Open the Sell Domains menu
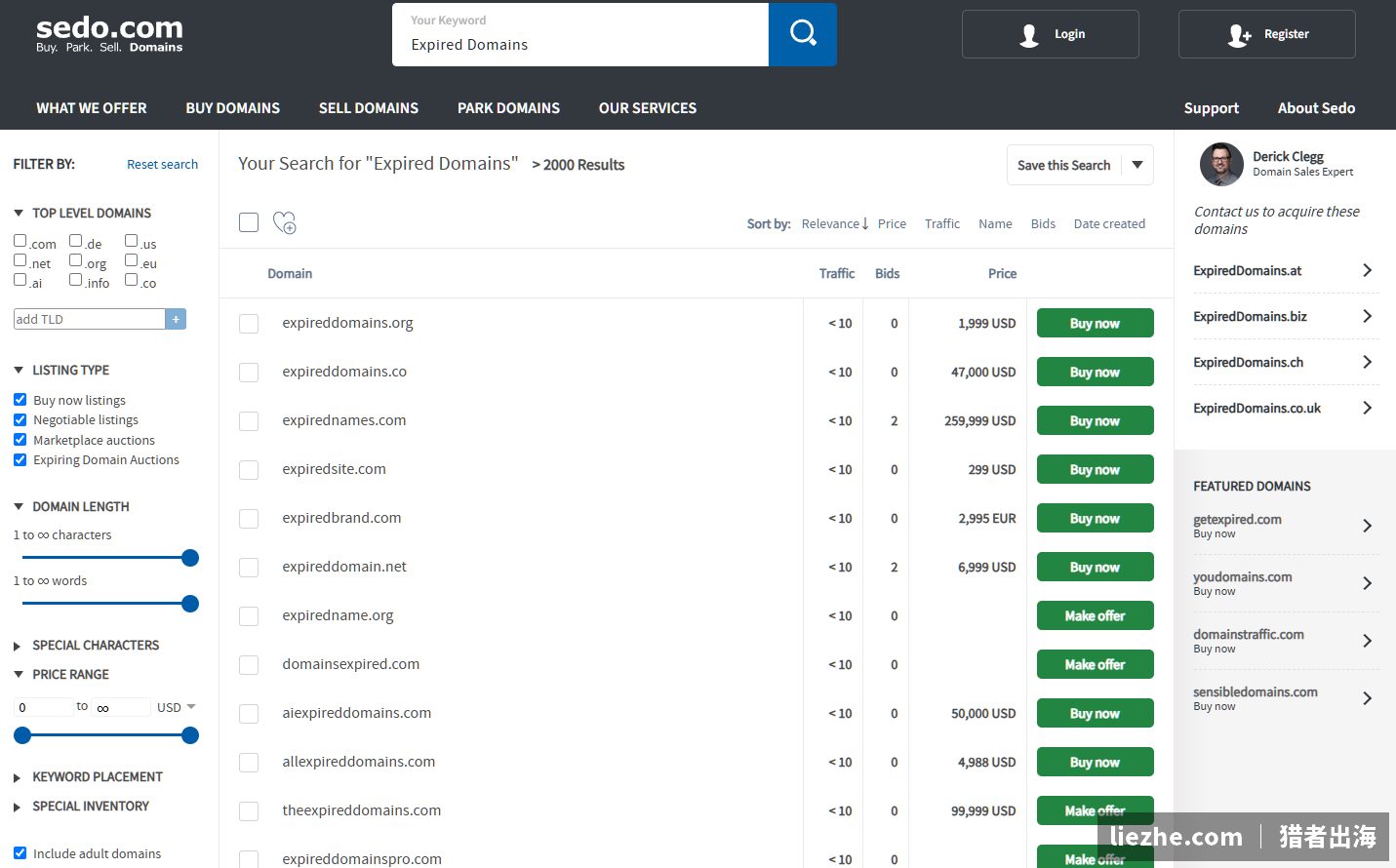Image resolution: width=1396 pixels, height=868 pixels. coord(369,108)
